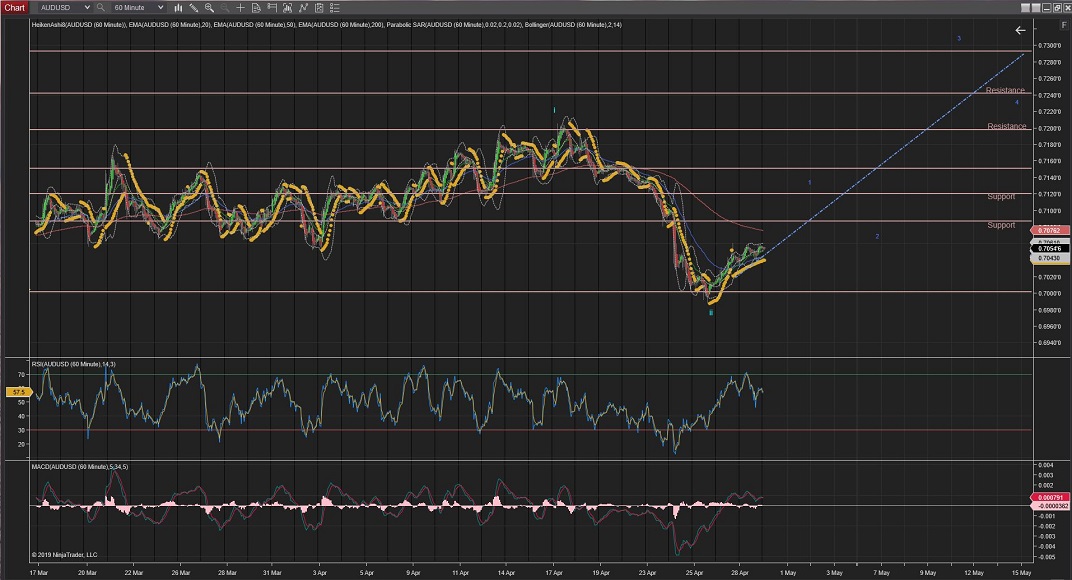Click the instrument search magnifier icon
1072x580 pixels.
click(x=100, y=7)
